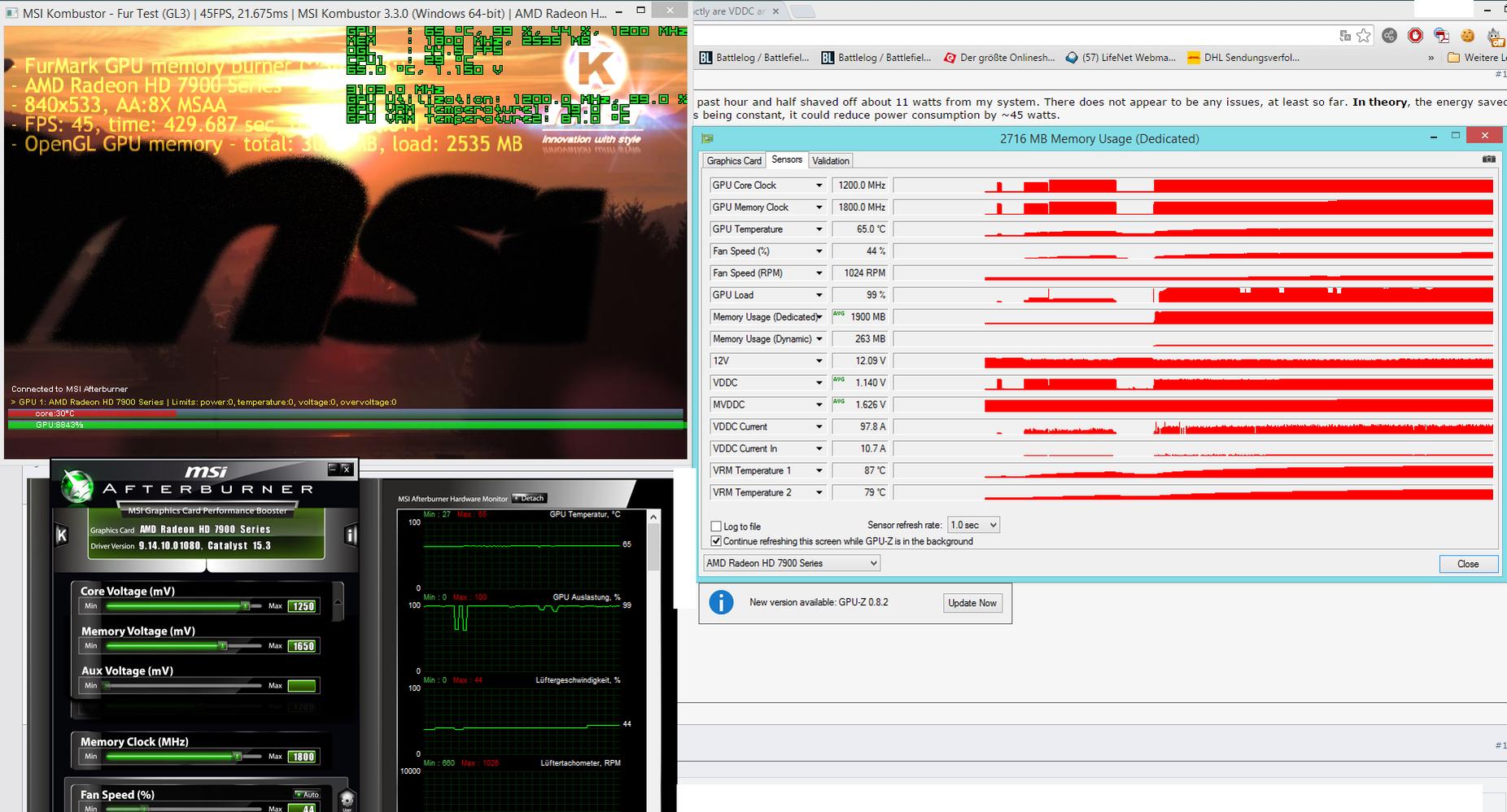Select the Sensors tab in GPU-Z
The image size is (1507, 812).
787,159
